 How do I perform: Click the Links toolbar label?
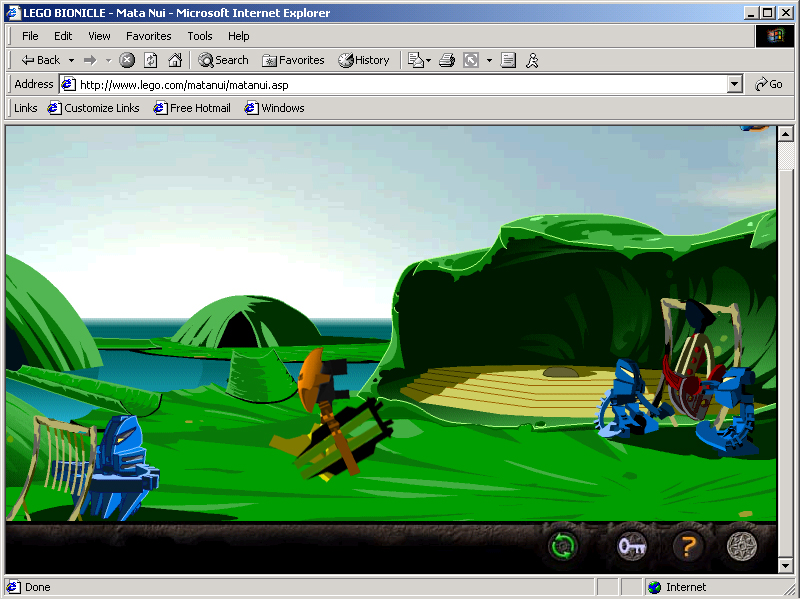click(26, 108)
